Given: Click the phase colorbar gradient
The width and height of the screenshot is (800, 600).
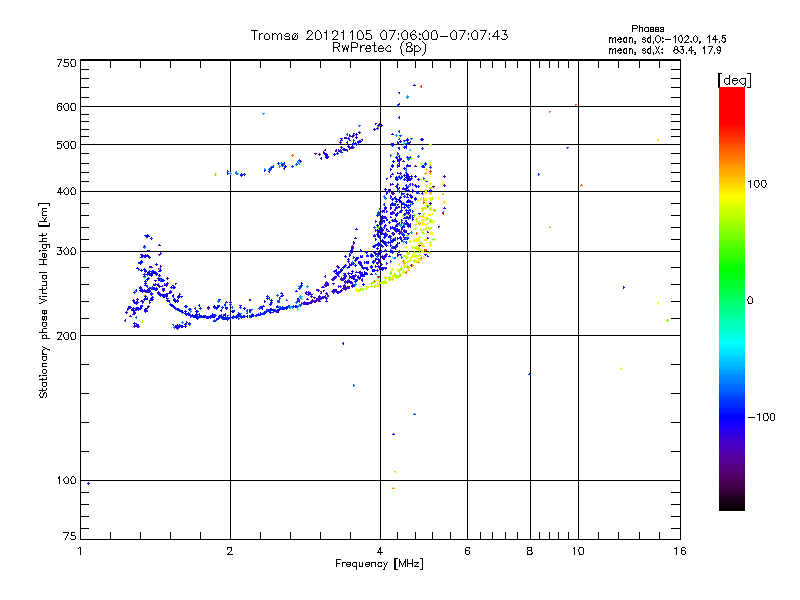Looking at the screenshot, I should pyautogui.click(x=732, y=298).
